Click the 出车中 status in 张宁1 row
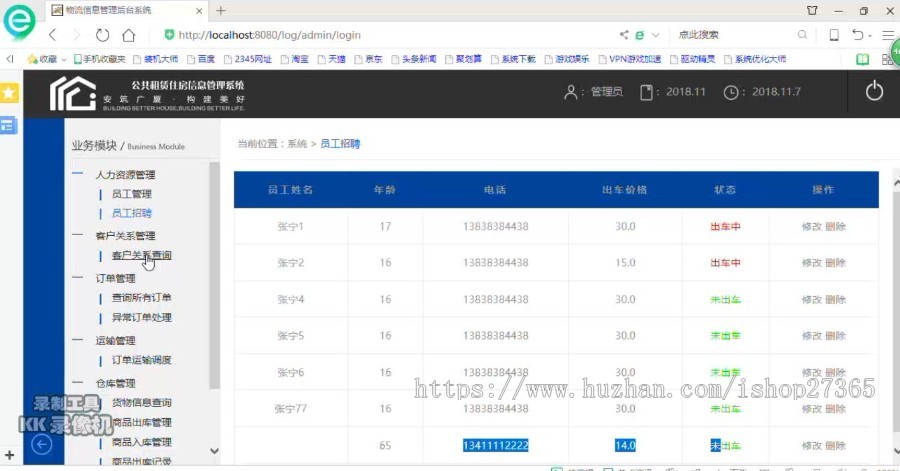 (725, 227)
